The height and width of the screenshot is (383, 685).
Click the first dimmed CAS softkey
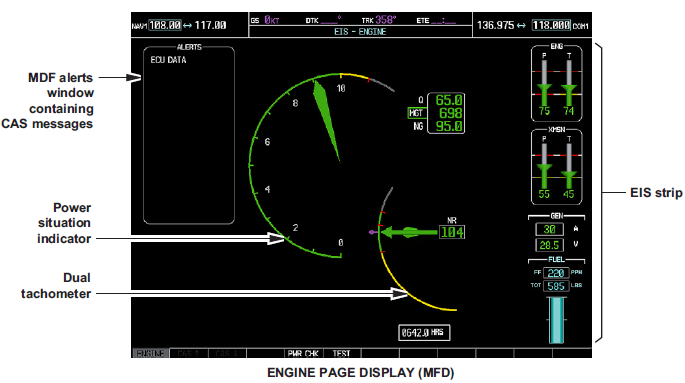click(x=188, y=353)
